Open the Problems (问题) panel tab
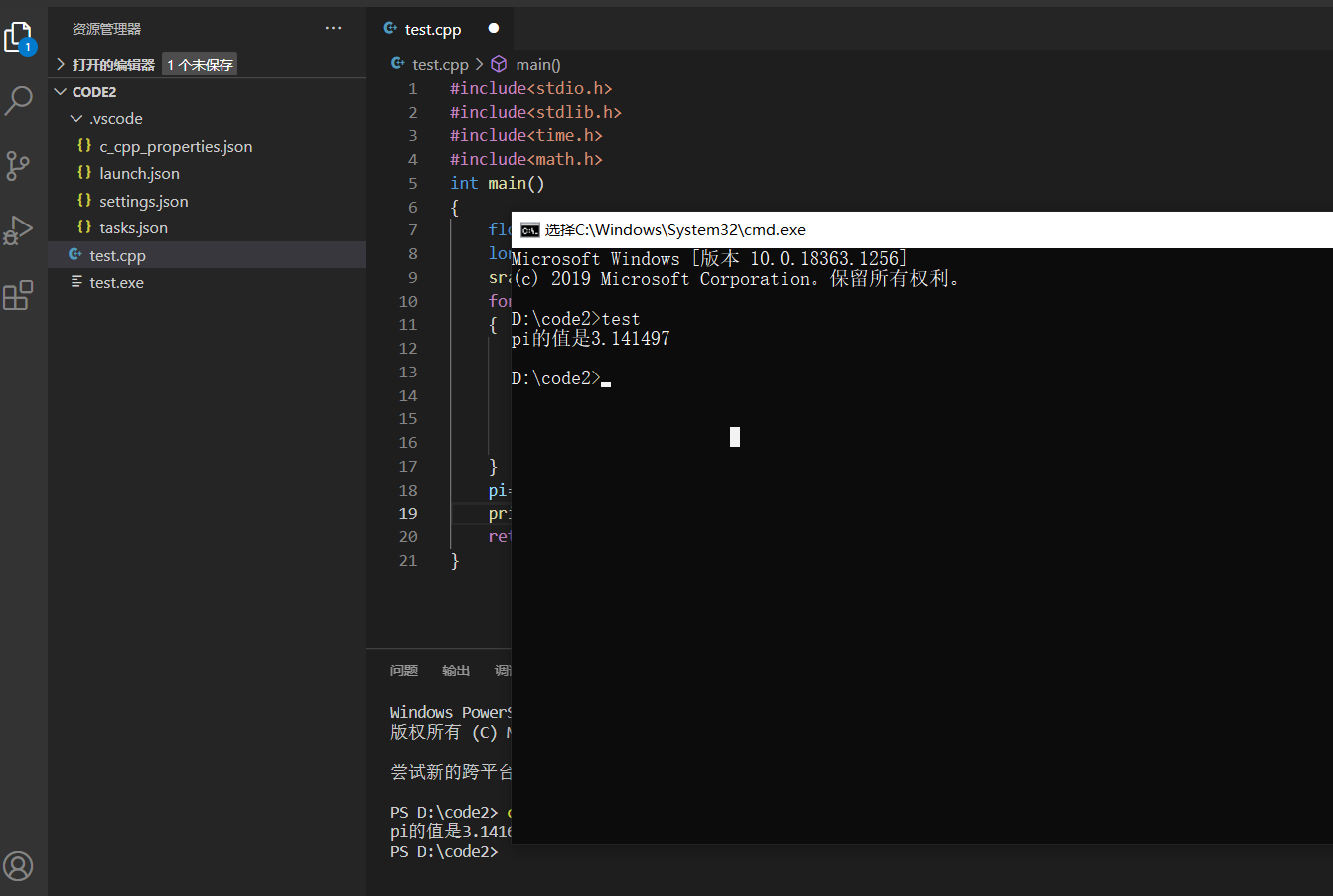Image resolution: width=1333 pixels, height=896 pixels. coord(404,671)
